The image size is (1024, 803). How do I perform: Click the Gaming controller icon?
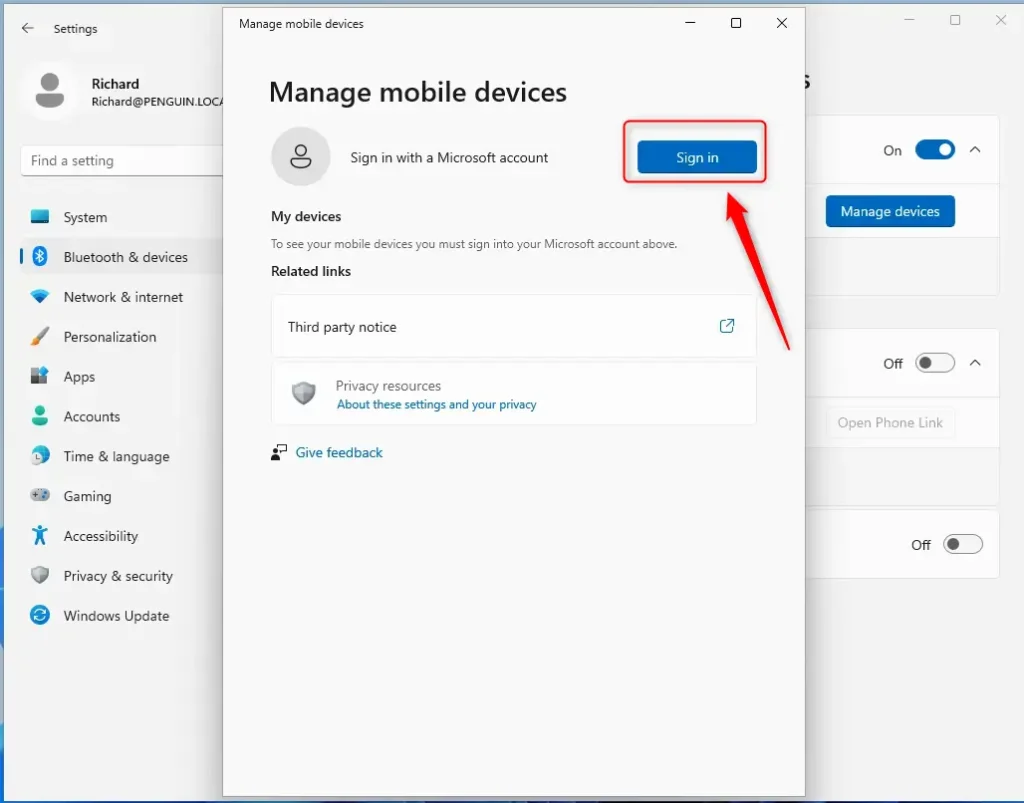(40, 495)
